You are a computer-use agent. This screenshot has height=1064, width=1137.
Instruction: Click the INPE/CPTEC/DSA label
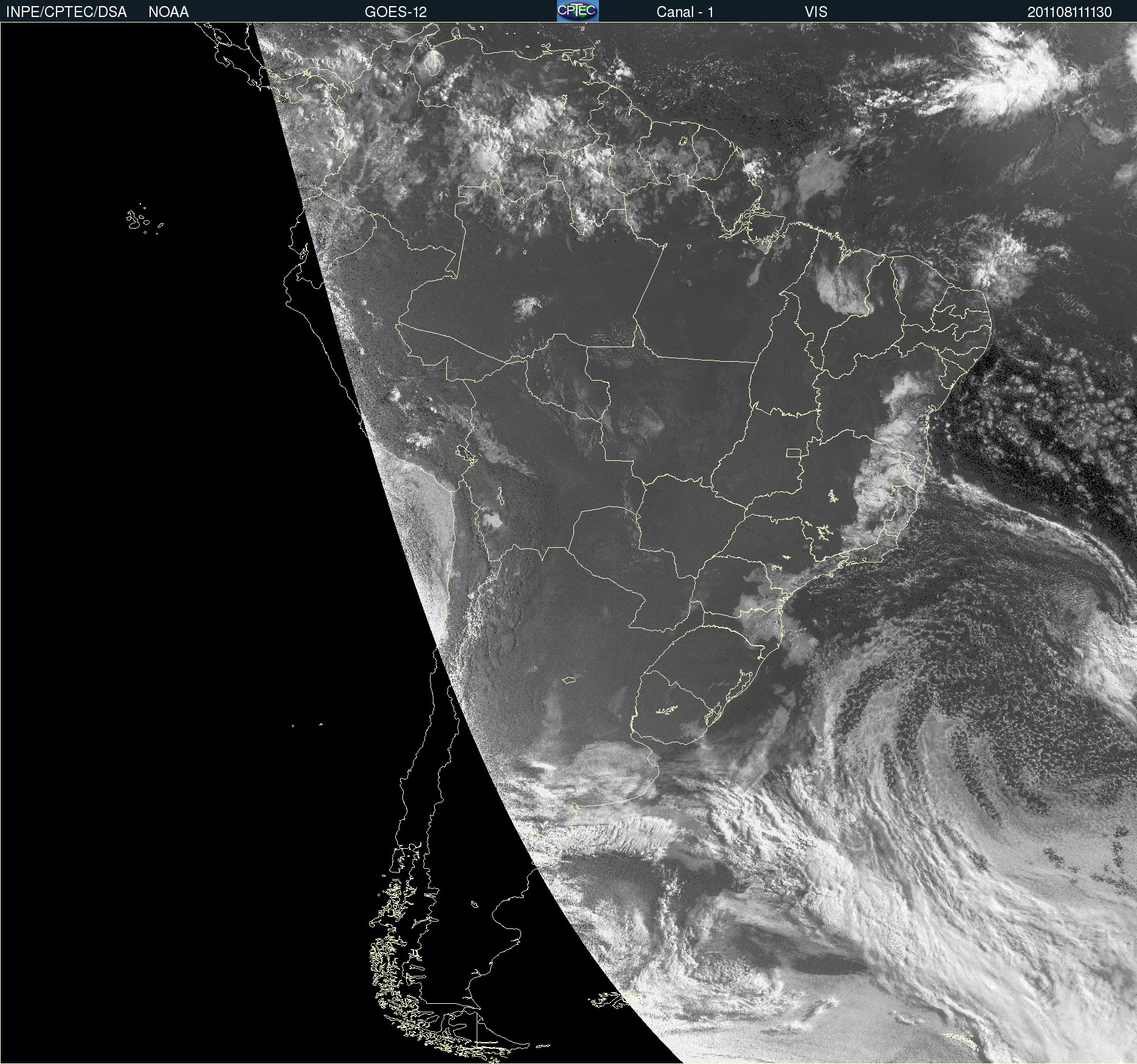click(66, 12)
